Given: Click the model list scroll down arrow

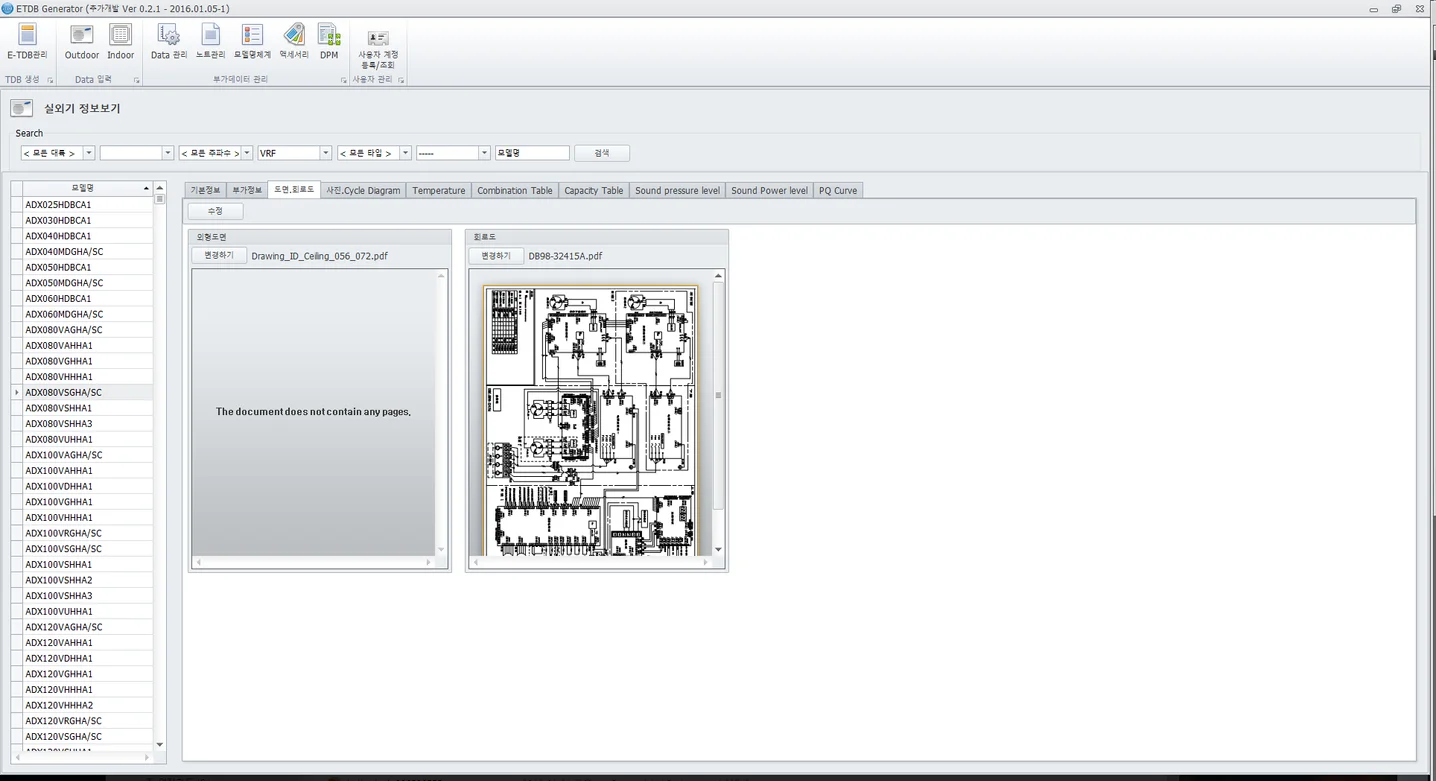Looking at the screenshot, I should pos(160,744).
